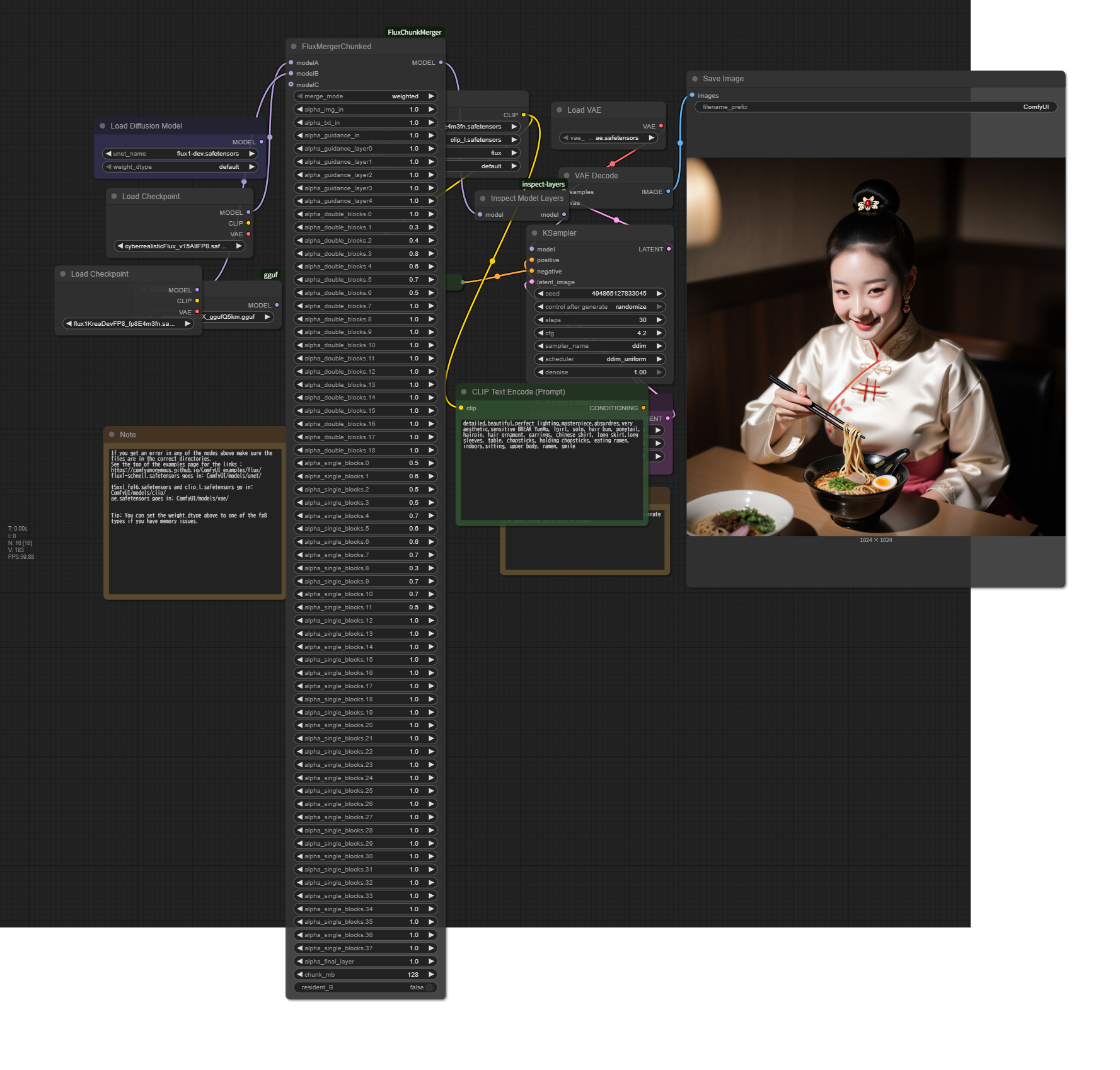Open the scheduler ddim_uniform selector
Image resolution: width=1120 pixels, height=1070 pixels.
(x=599, y=359)
